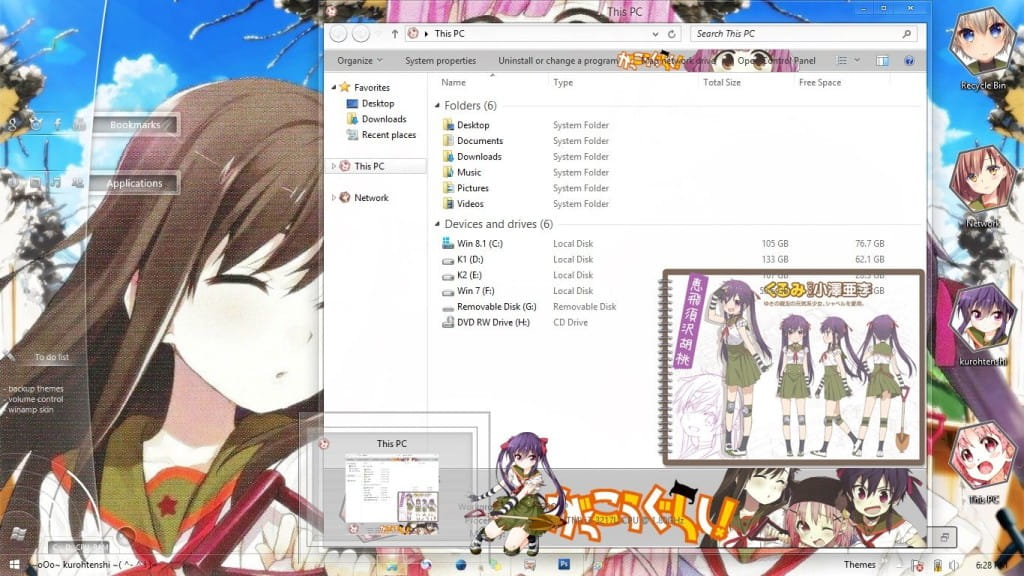Click the Facebook icon in the sidebar dock
1024x576 pixels.
(x=57, y=124)
